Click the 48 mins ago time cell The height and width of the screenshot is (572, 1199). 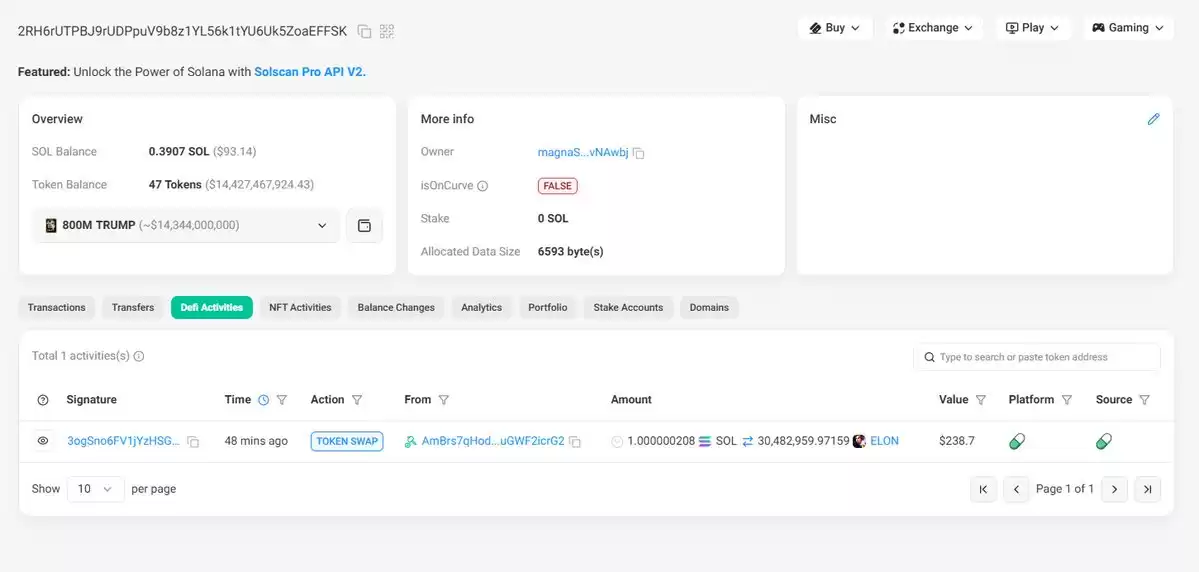(x=256, y=441)
